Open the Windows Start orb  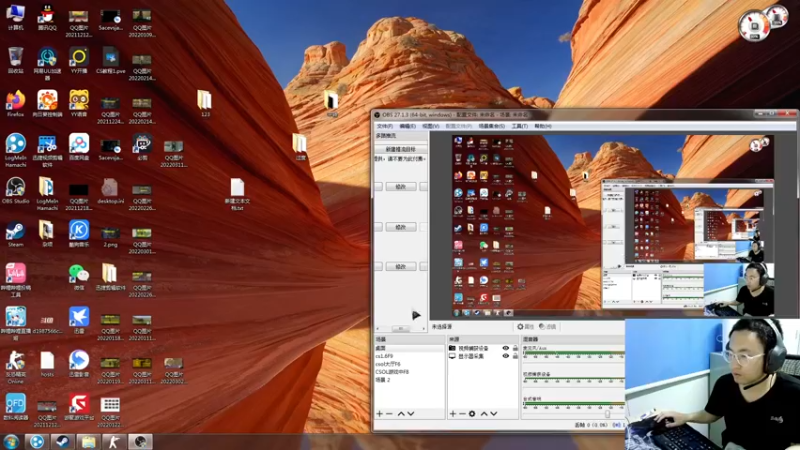[x=11, y=442]
